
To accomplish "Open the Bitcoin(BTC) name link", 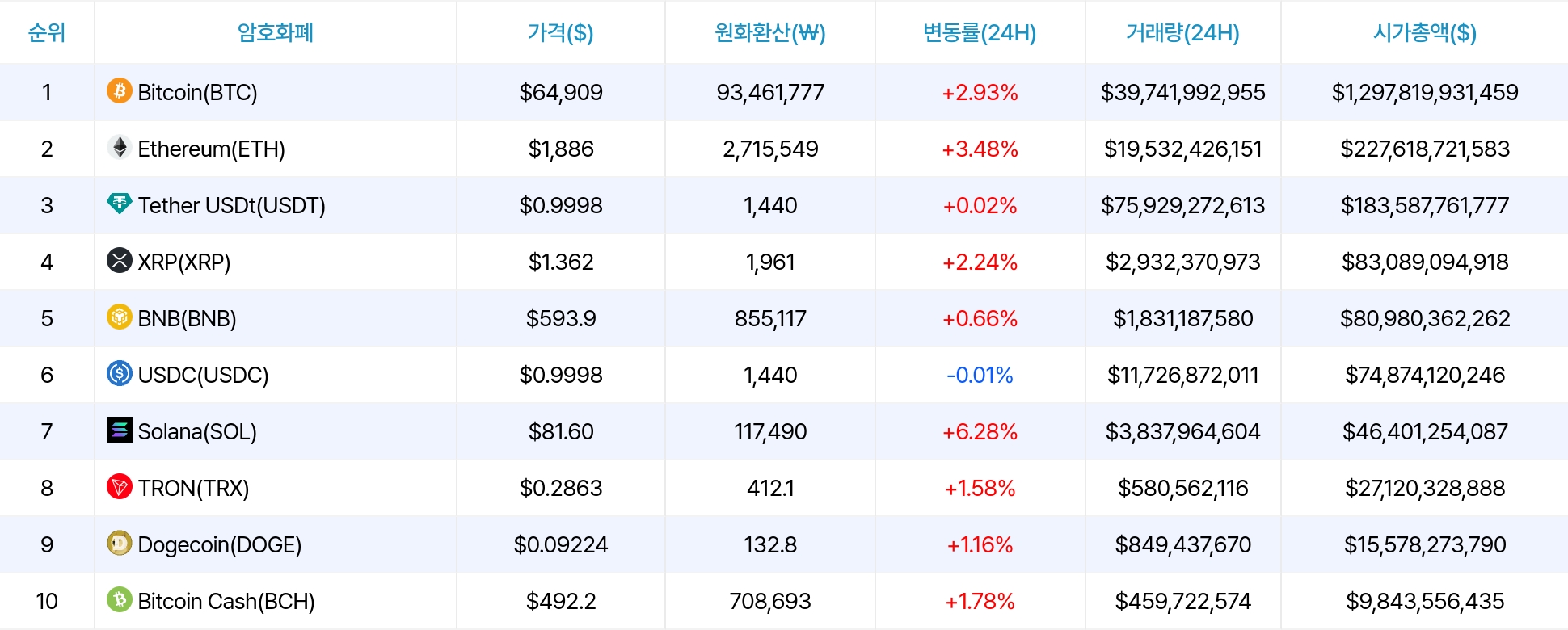I will (x=197, y=92).
